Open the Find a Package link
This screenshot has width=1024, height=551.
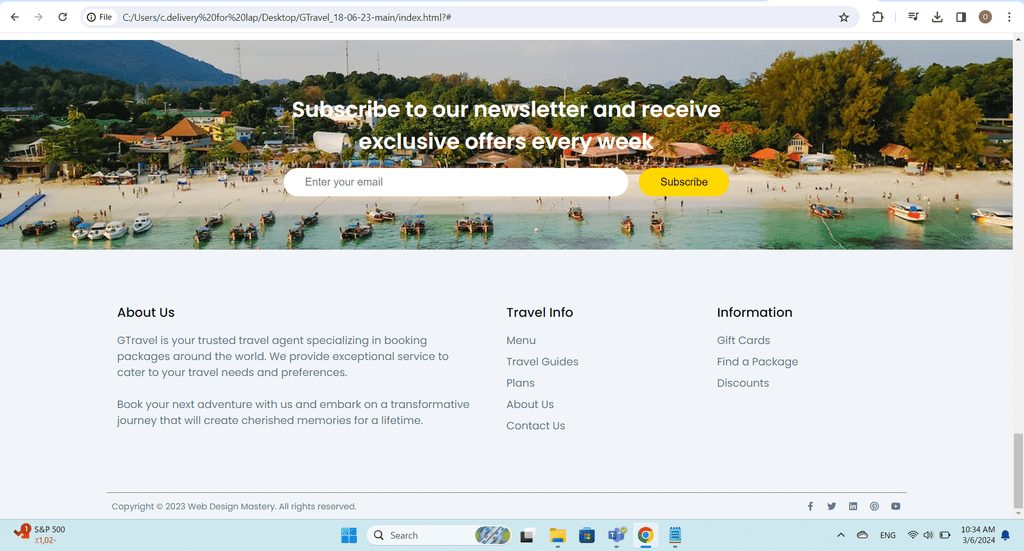(x=757, y=362)
